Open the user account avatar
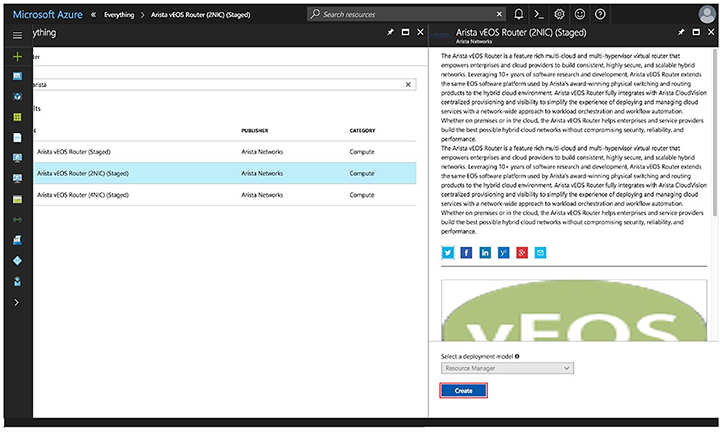 706,14
